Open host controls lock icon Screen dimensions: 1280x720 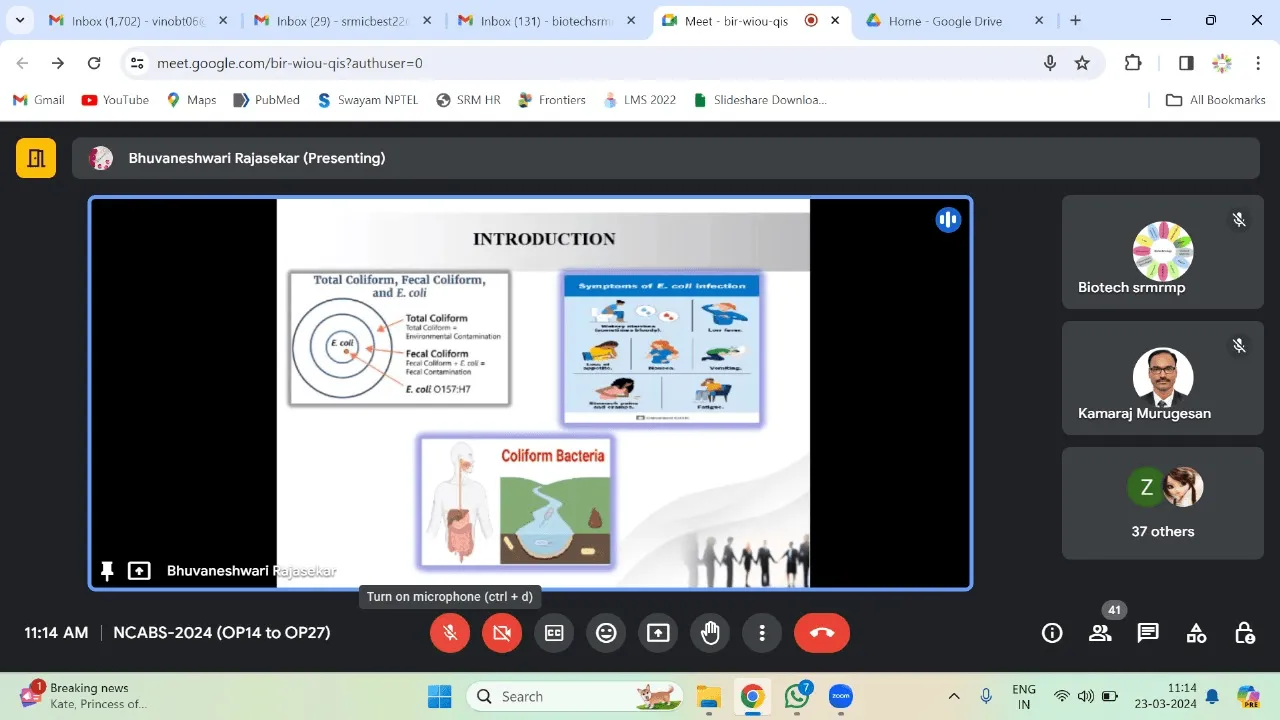pyautogui.click(x=1244, y=633)
